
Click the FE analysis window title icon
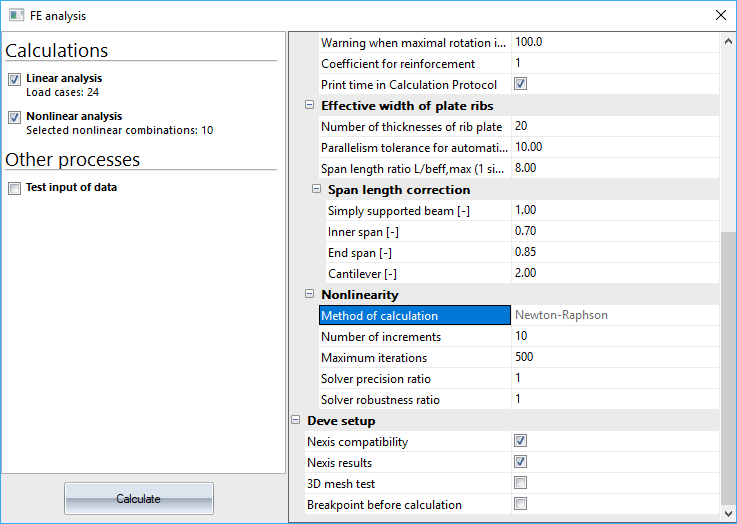[15, 15]
